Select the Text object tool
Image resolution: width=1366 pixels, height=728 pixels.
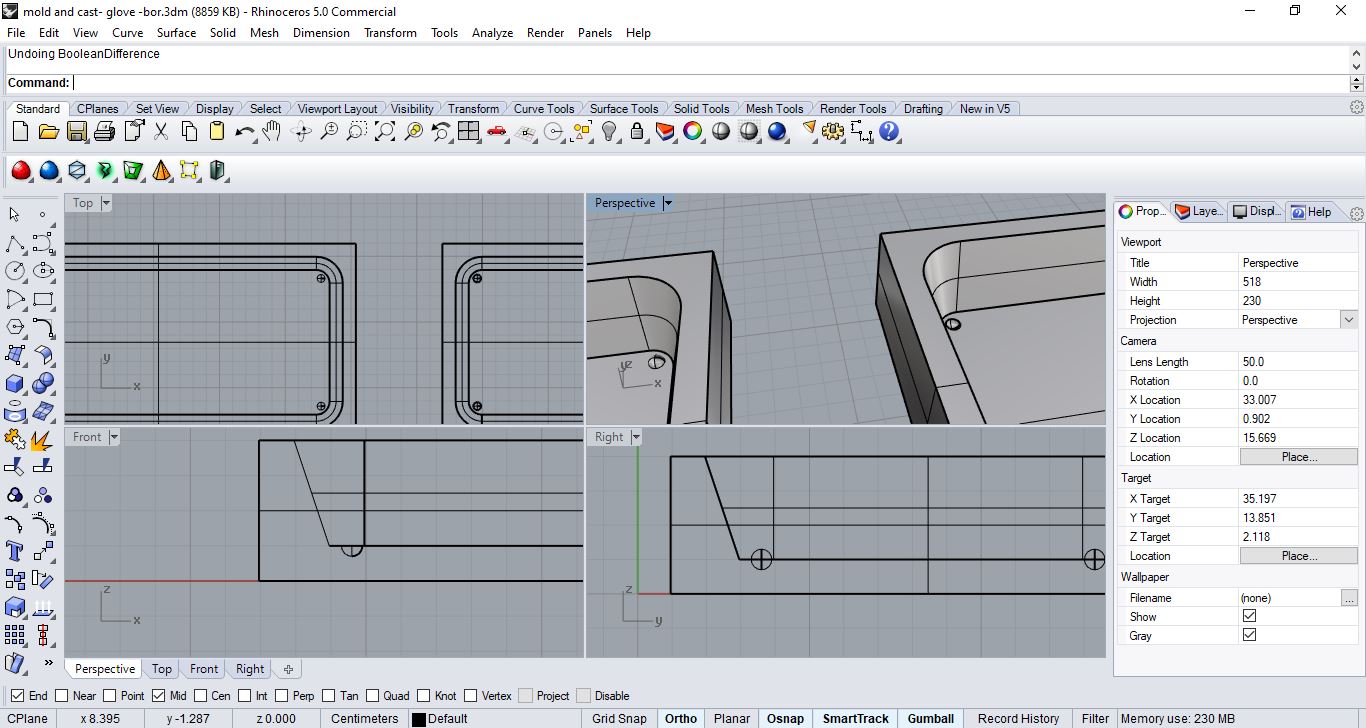pyautogui.click(x=15, y=551)
